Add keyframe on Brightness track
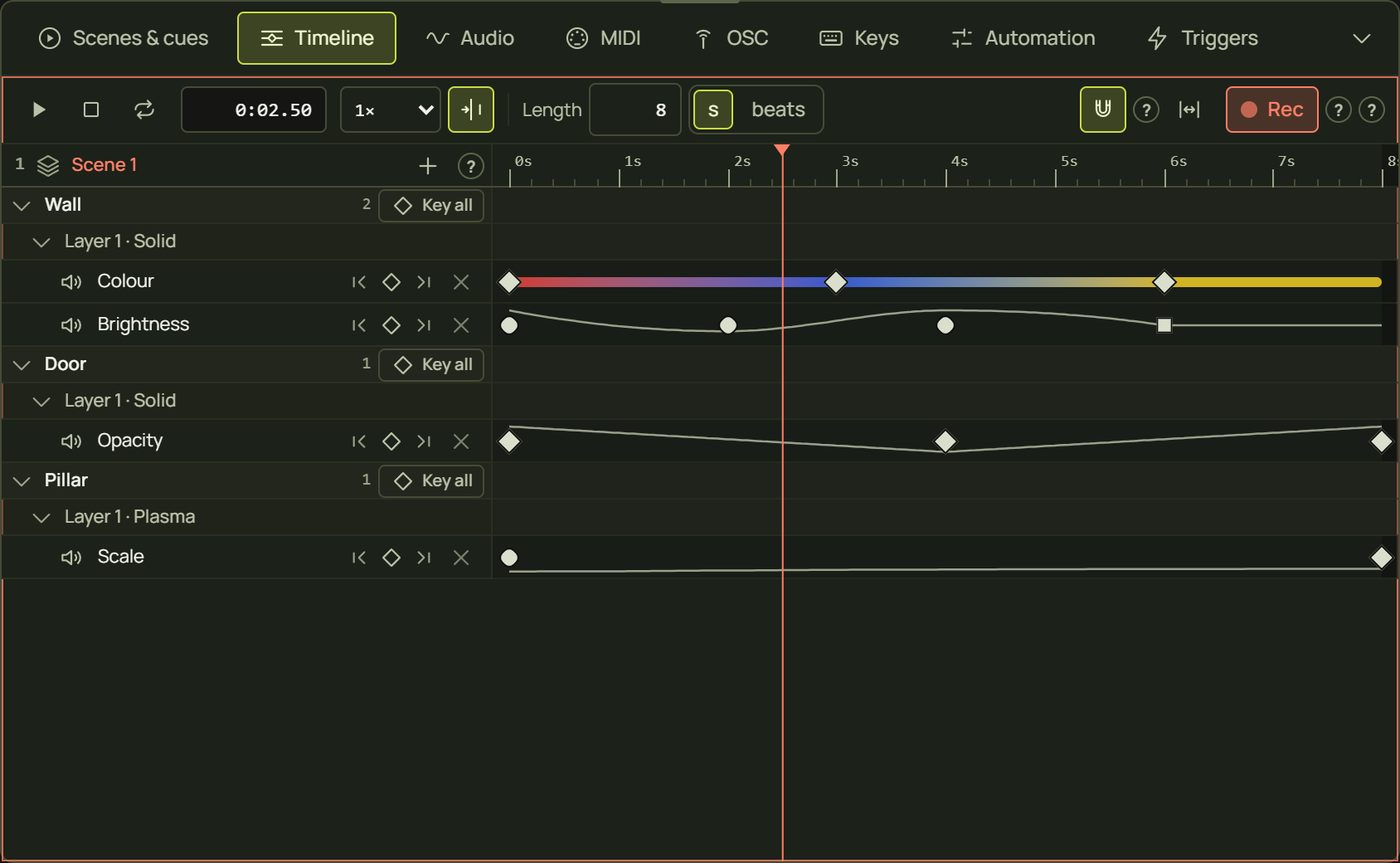The image size is (1400, 863). click(x=391, y=325)
